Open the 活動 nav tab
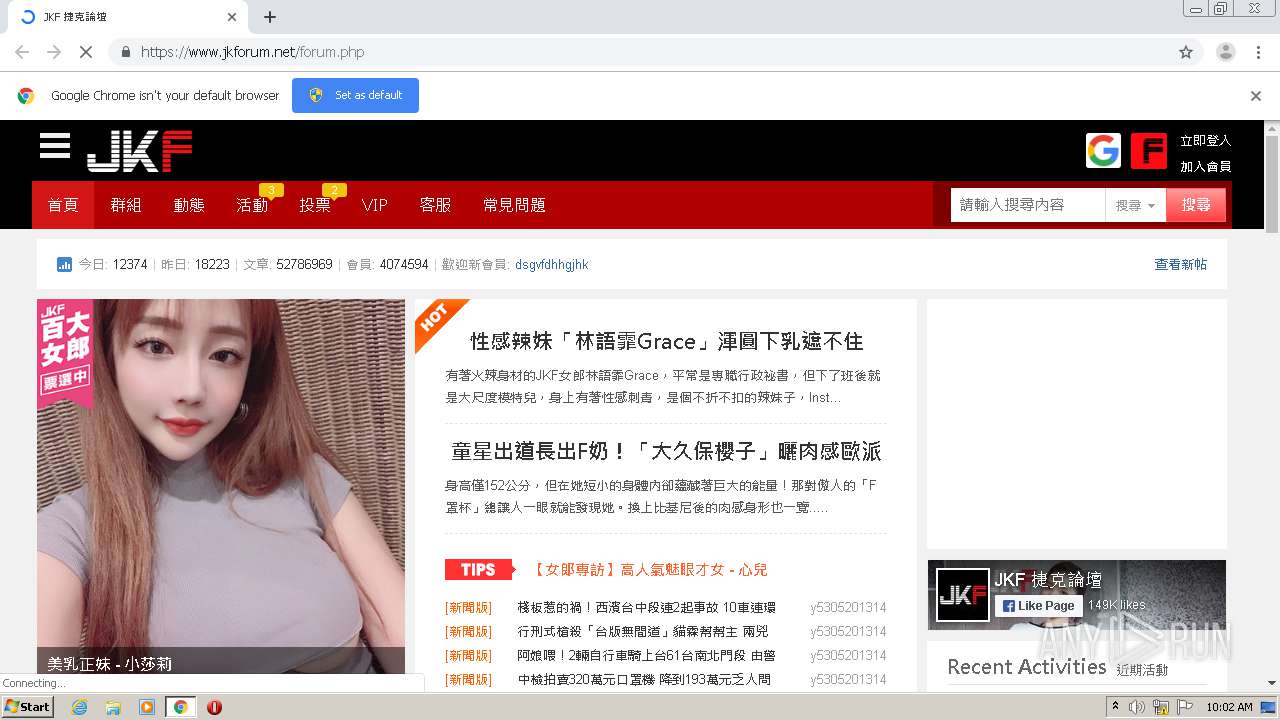The image size is (1280, 720). (x=252, y=205)
